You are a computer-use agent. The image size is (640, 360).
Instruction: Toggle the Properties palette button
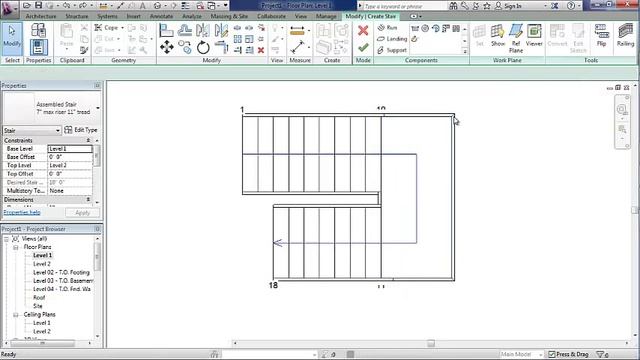point(38,47)
